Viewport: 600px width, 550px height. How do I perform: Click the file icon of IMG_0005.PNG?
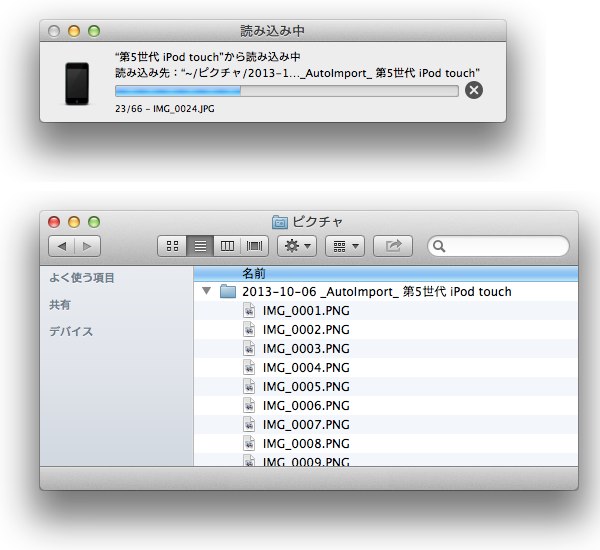click(249, 387)
